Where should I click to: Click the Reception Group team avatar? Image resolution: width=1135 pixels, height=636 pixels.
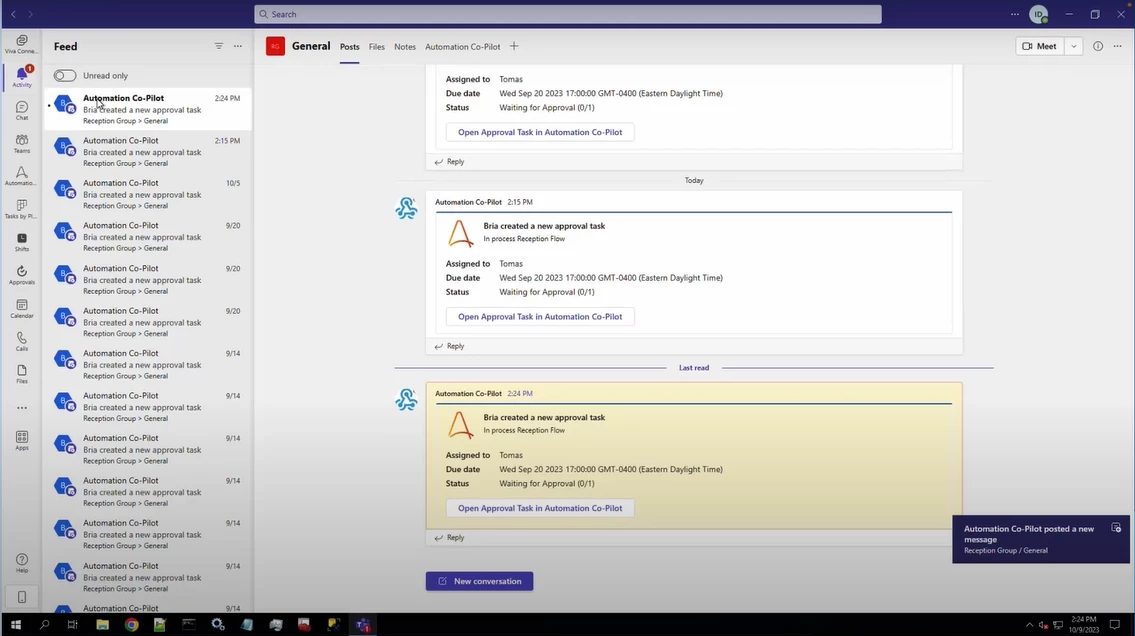[x=275, y=46]
